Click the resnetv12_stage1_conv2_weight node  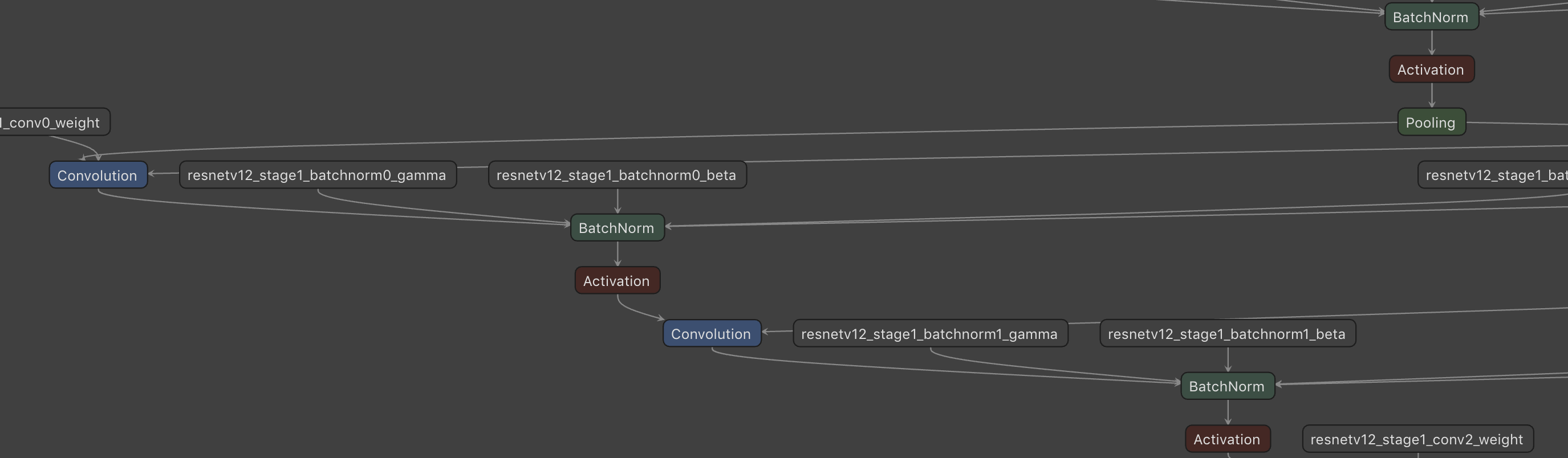(x=1417, y=439)
